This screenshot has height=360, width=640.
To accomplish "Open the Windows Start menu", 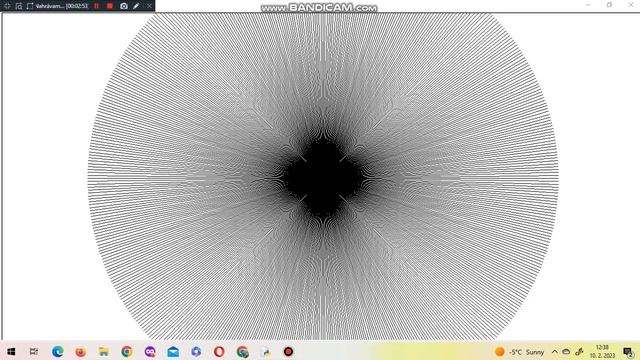I will click(11, 351).
